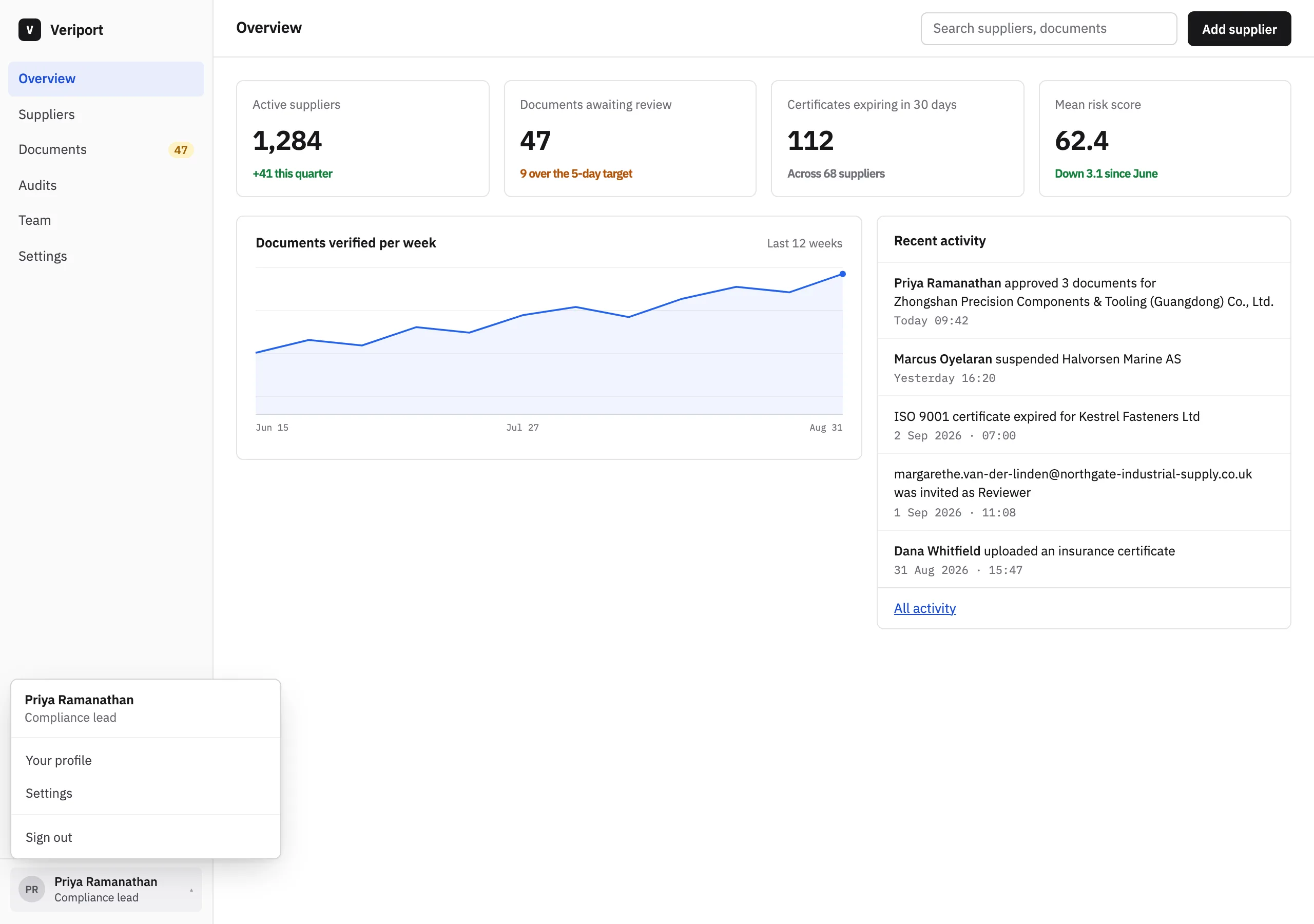Click the Jun 15 axis label
The height and width of the screenshot is (924, 1314).
(272, 428)
